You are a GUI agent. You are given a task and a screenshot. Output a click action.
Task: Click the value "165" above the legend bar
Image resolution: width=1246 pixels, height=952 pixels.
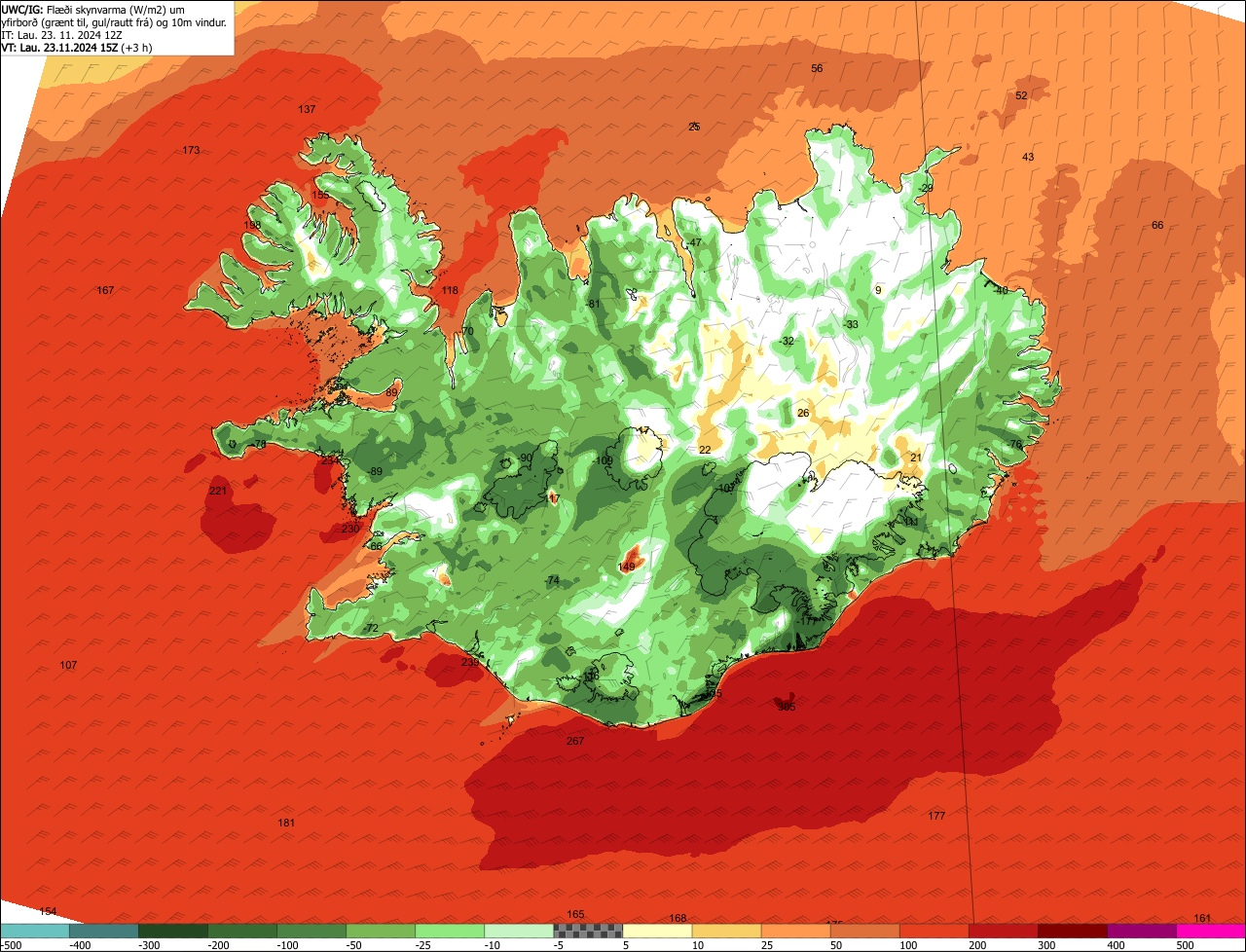(x=575, y=914)
